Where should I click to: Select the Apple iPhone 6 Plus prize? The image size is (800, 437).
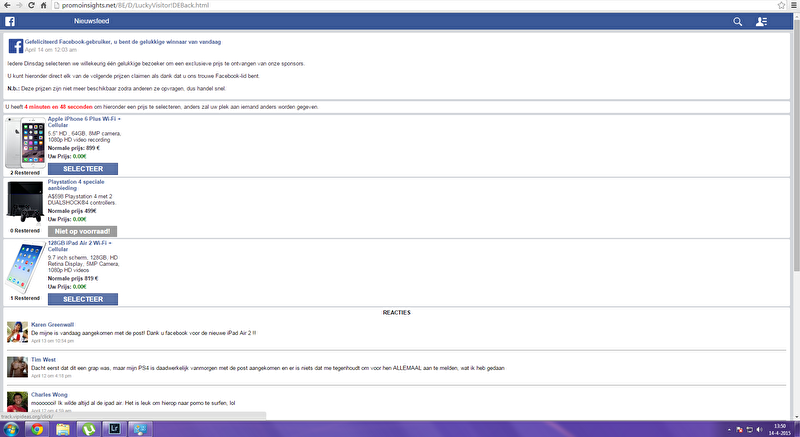click(x=83, y=169)
